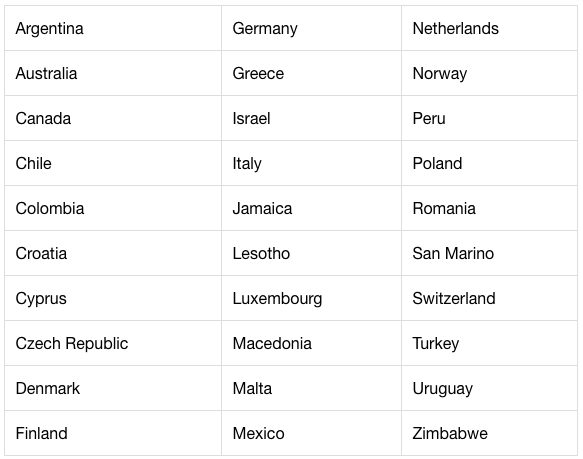This screenshot has width=583, height=459.
Task: Click the Peru cell
Action: click(x=490, y=118)
